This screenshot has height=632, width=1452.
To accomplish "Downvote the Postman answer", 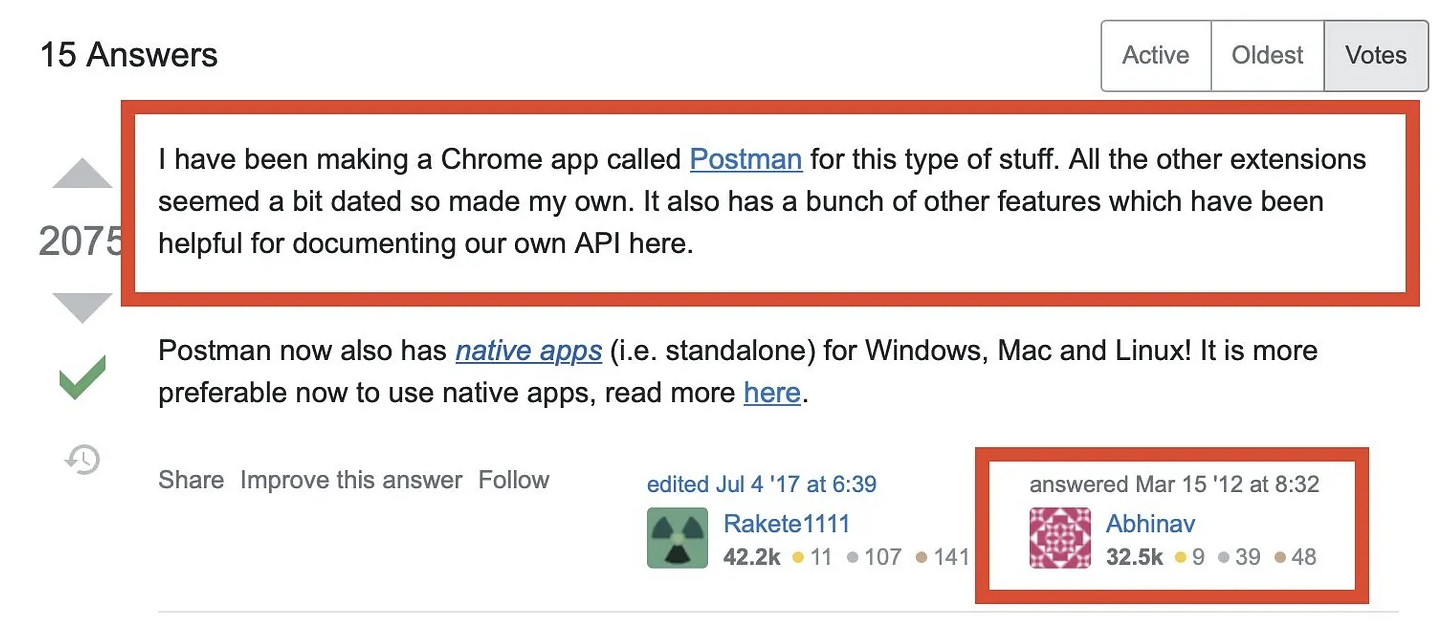I will pyautogui.click(x=82, y=308).
